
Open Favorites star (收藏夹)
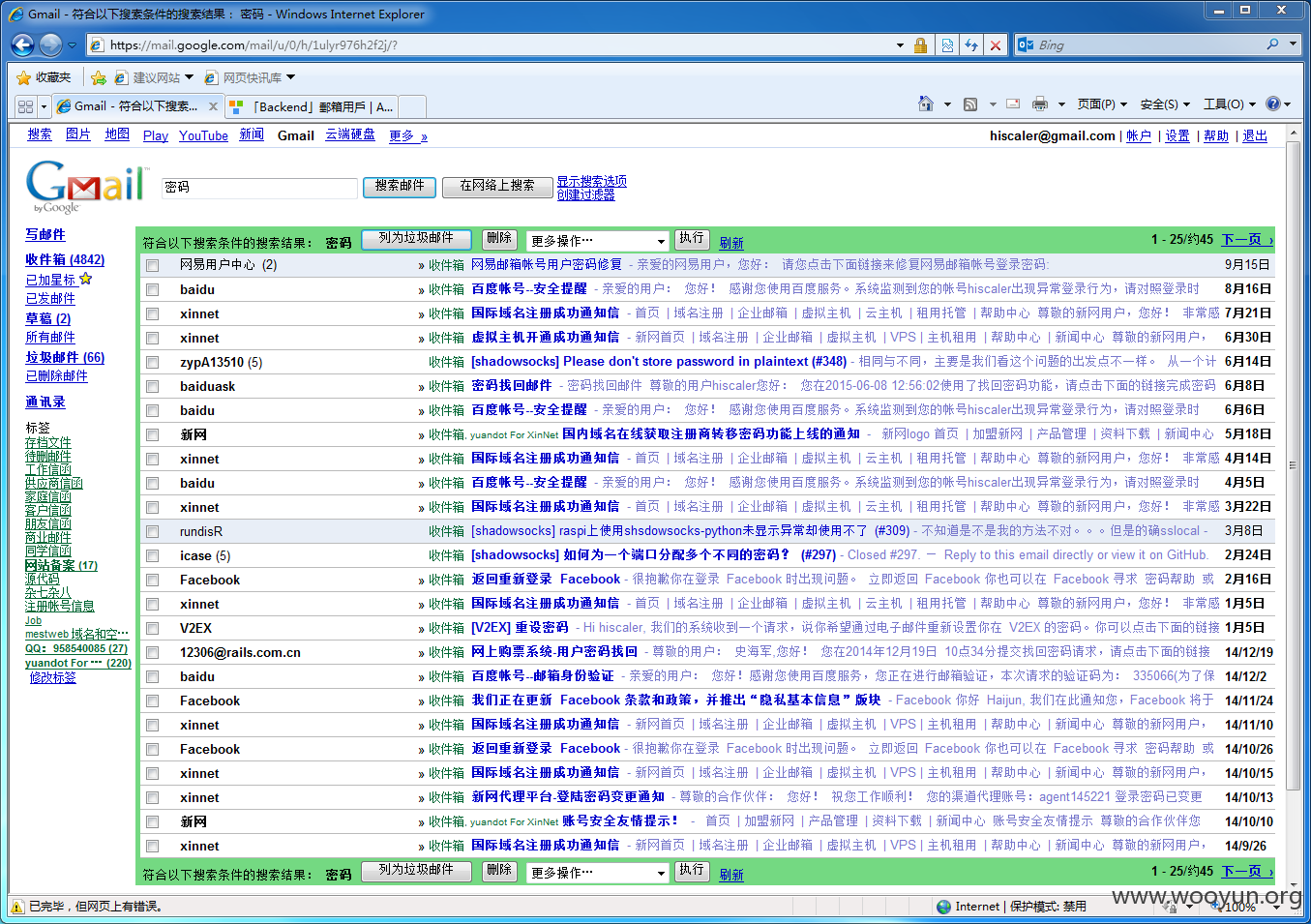[x=44, y=77]
